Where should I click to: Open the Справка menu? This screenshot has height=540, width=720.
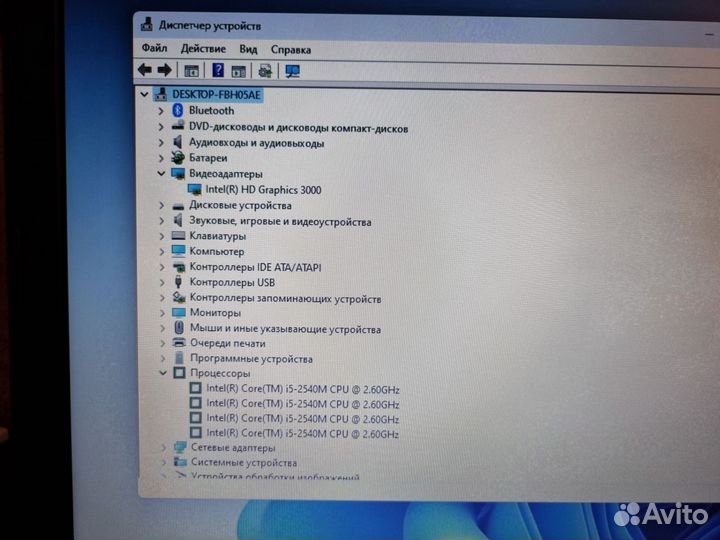[291, 50]
